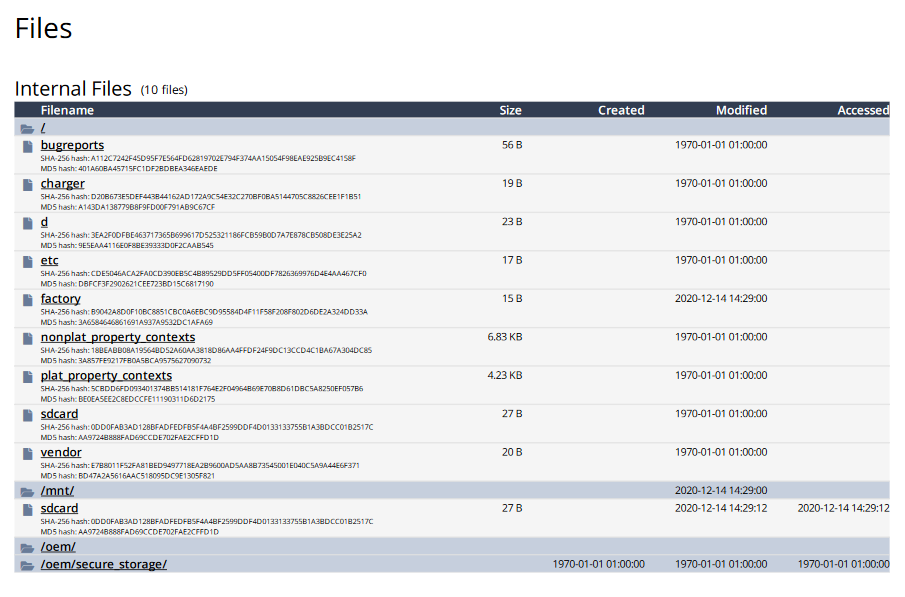Expand the /oem/ folder row
This screenshot has width=905, height=597.
click(x=58, y=547)
